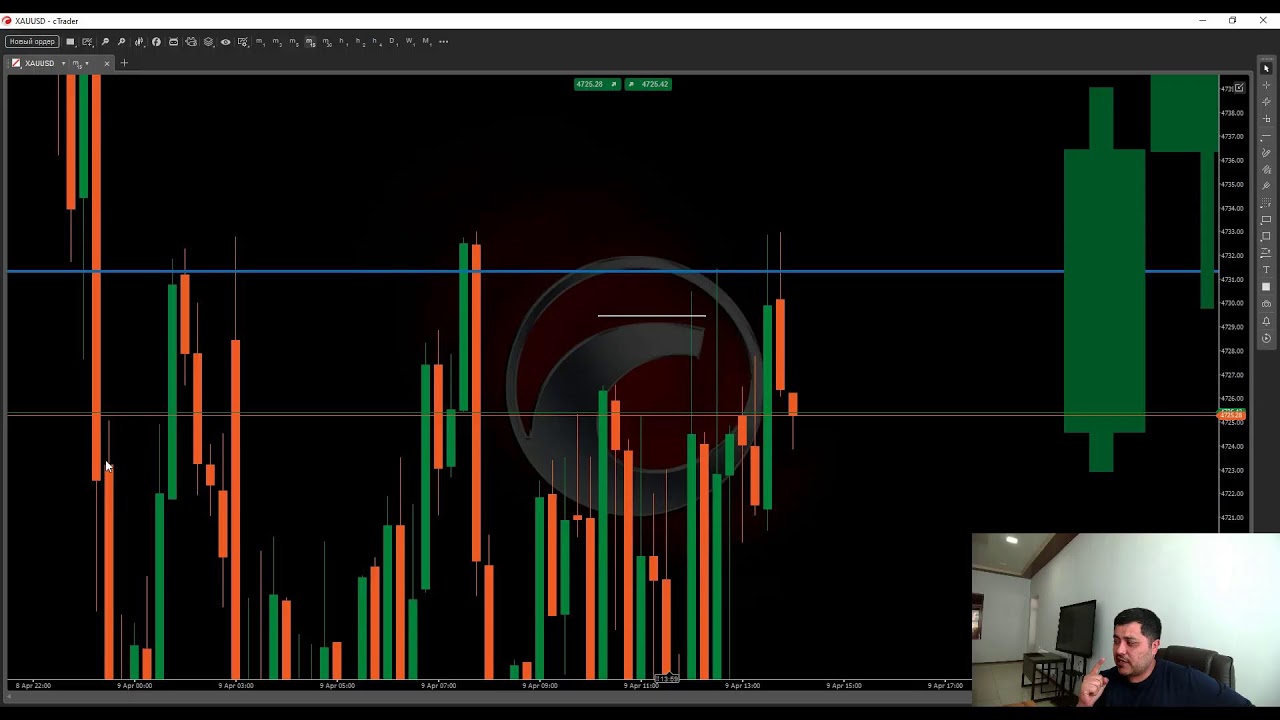The height and width of the screenshot is (720, 1280).
Task: Open the robot cBots icon in toolbar
Action: tap(173, 42)
